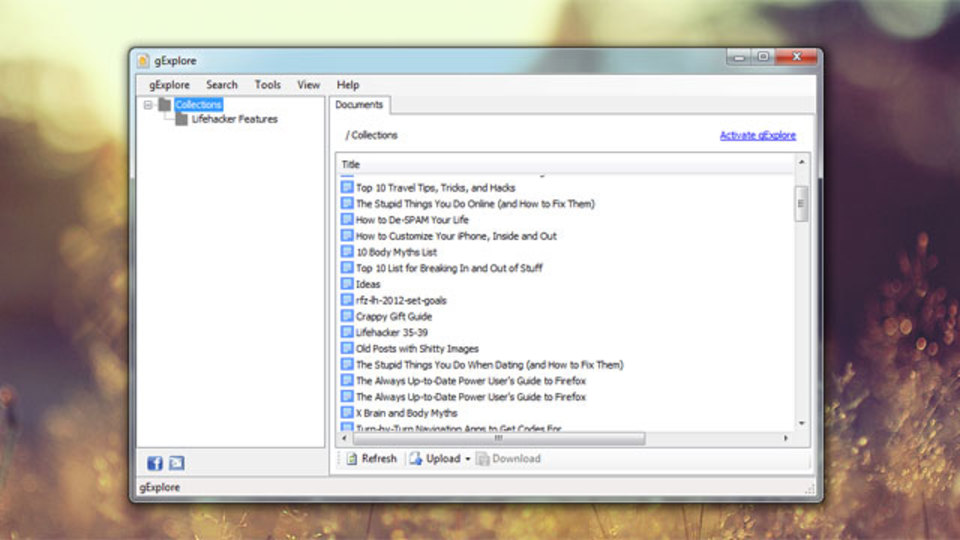Collapse the Collections tree node
This screenshot has width=960, height=540.
[x=148, y=105]
